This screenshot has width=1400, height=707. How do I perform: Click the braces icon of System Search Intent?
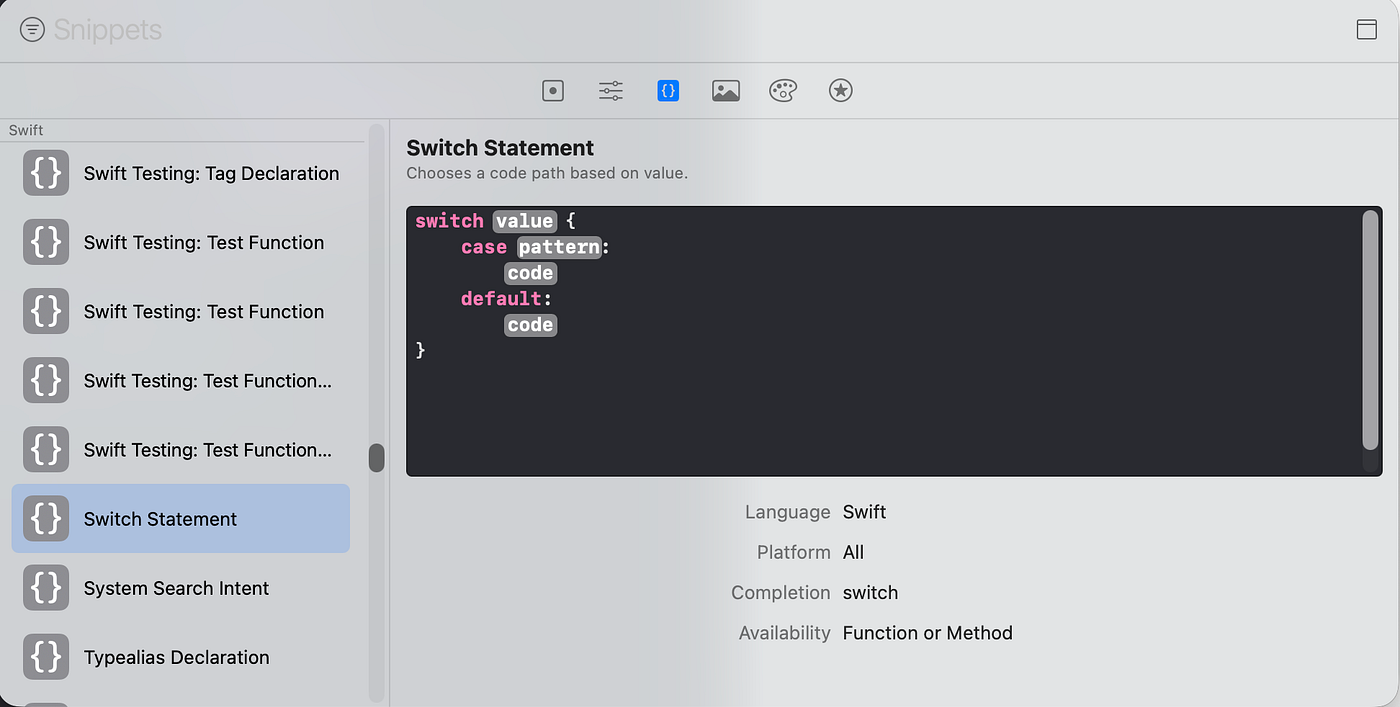pos(46,588)
